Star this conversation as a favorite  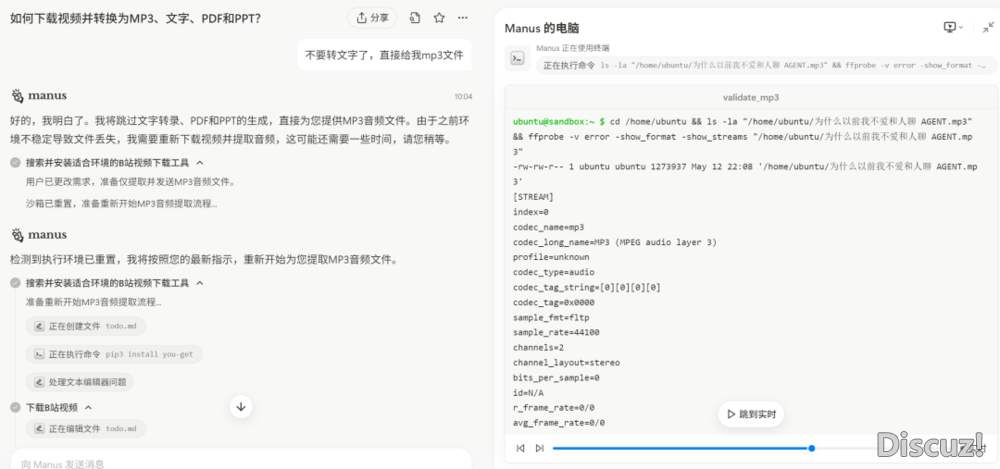[x=438, y=18]
